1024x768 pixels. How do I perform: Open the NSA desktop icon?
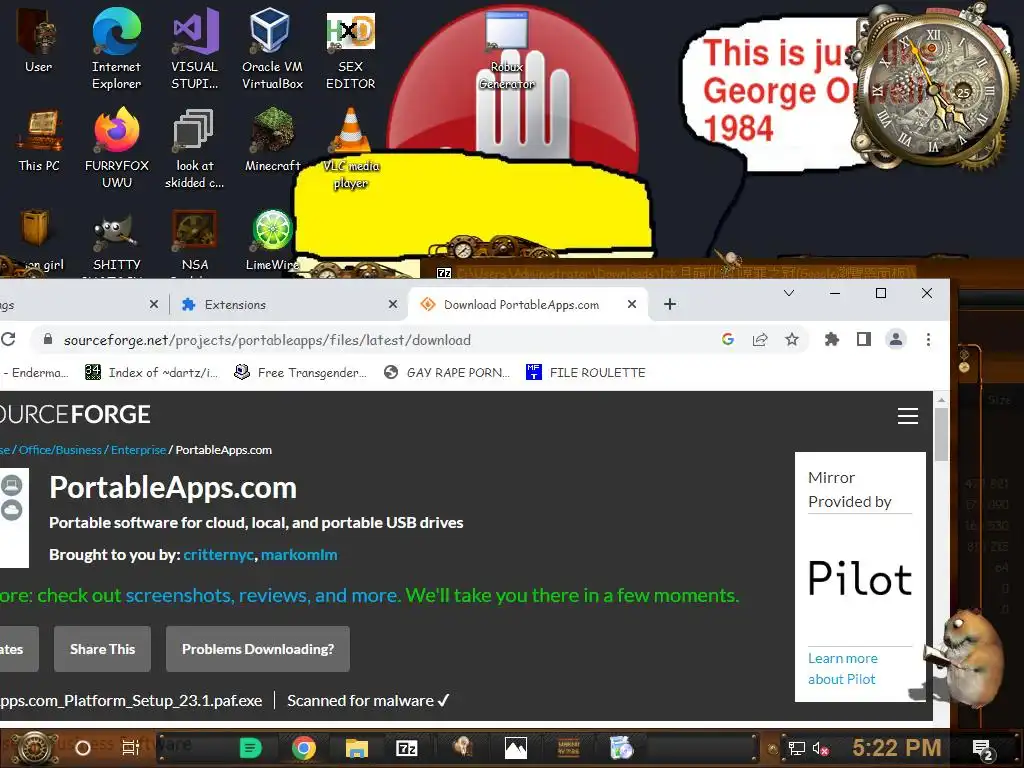point(195,240)
